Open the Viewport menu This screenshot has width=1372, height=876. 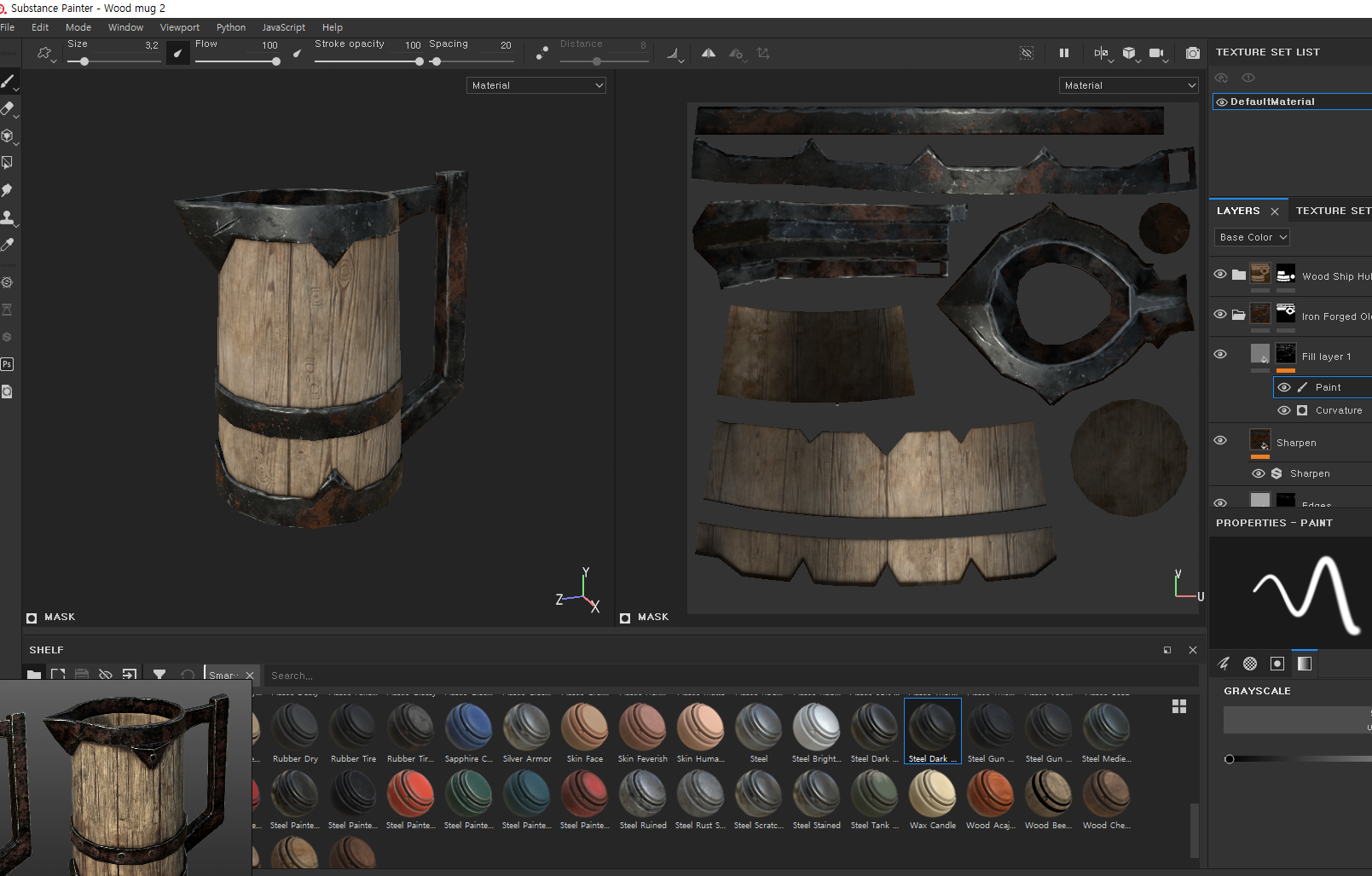point(179,27)
